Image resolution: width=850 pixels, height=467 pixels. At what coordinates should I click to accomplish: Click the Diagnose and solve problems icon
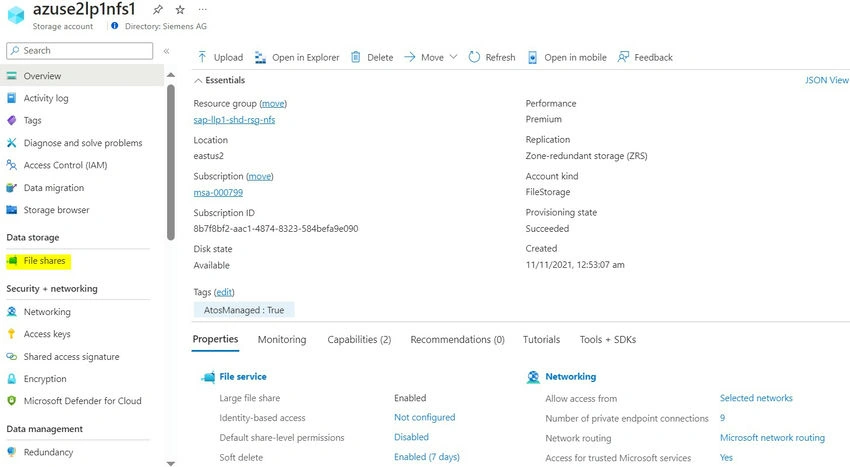coord(11,143)
